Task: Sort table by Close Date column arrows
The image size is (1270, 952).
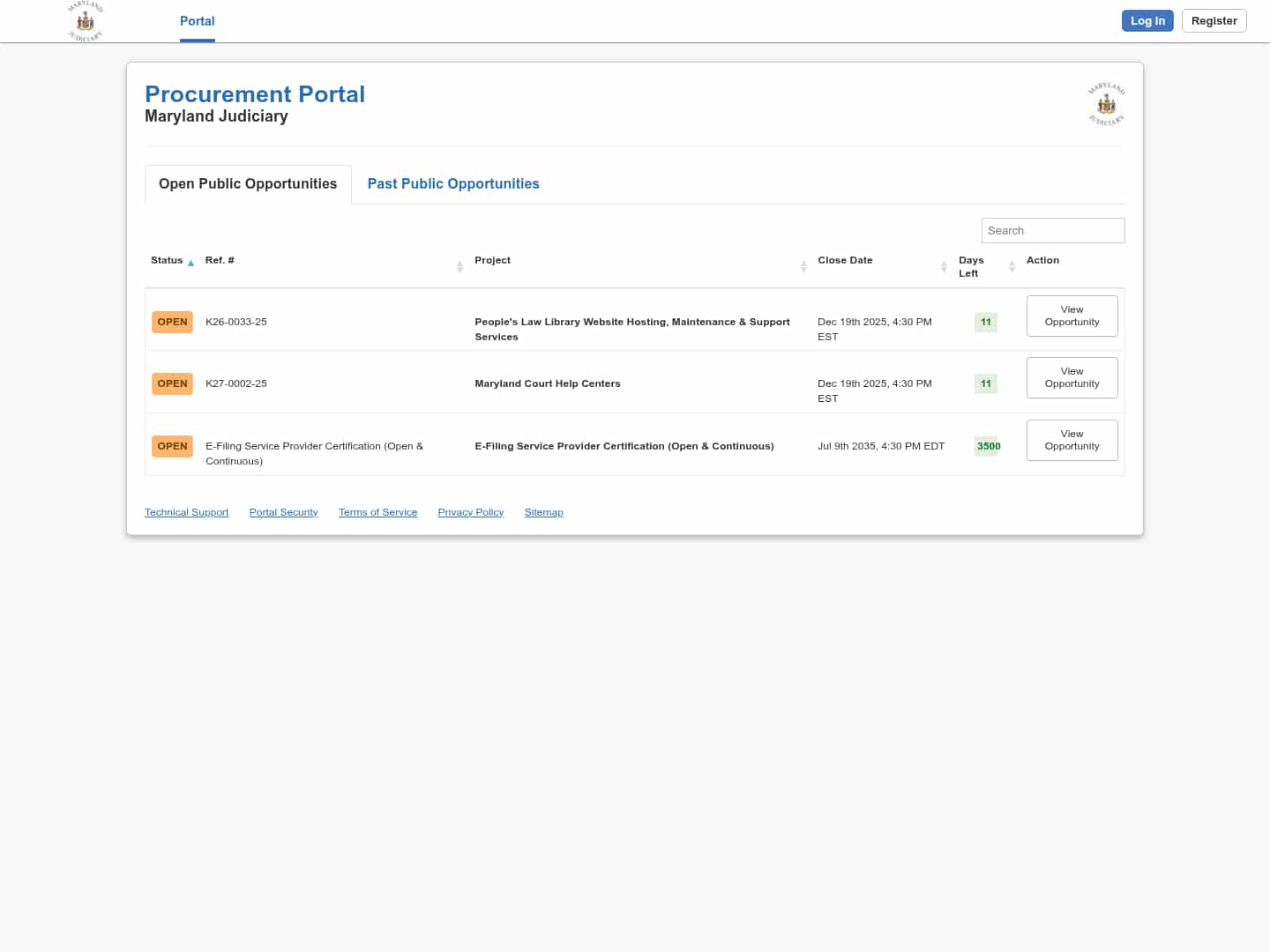Action: [x=944, y=266]
